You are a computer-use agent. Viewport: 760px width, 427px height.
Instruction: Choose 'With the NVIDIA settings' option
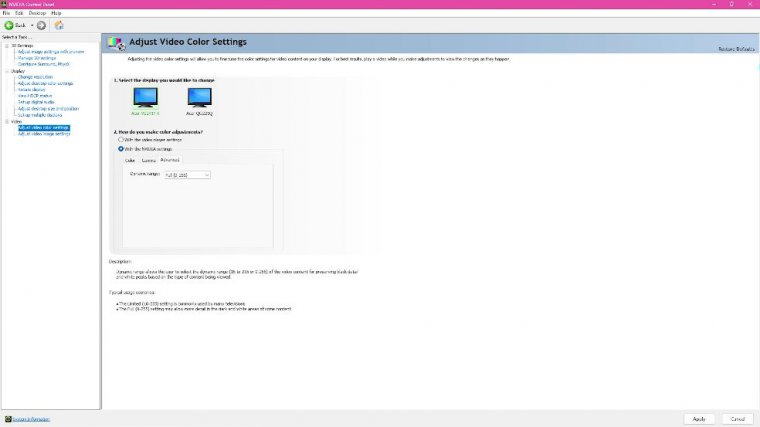[x=122, y=148]
